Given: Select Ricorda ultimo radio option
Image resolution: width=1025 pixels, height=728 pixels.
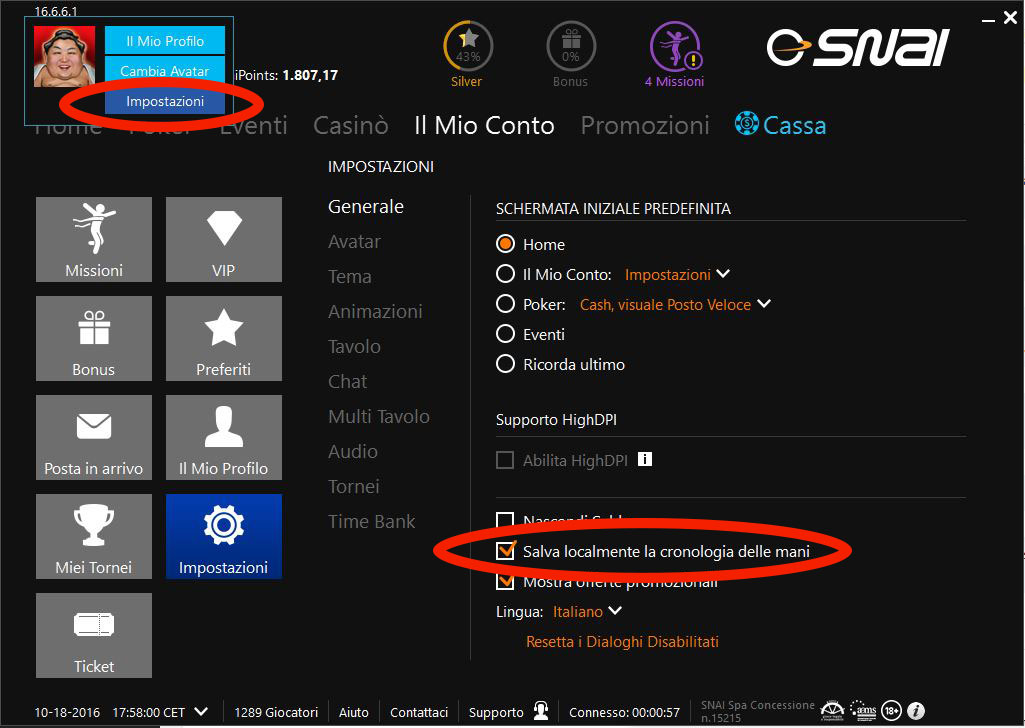Looking at the screenshot, I should (x=505, y=364).
